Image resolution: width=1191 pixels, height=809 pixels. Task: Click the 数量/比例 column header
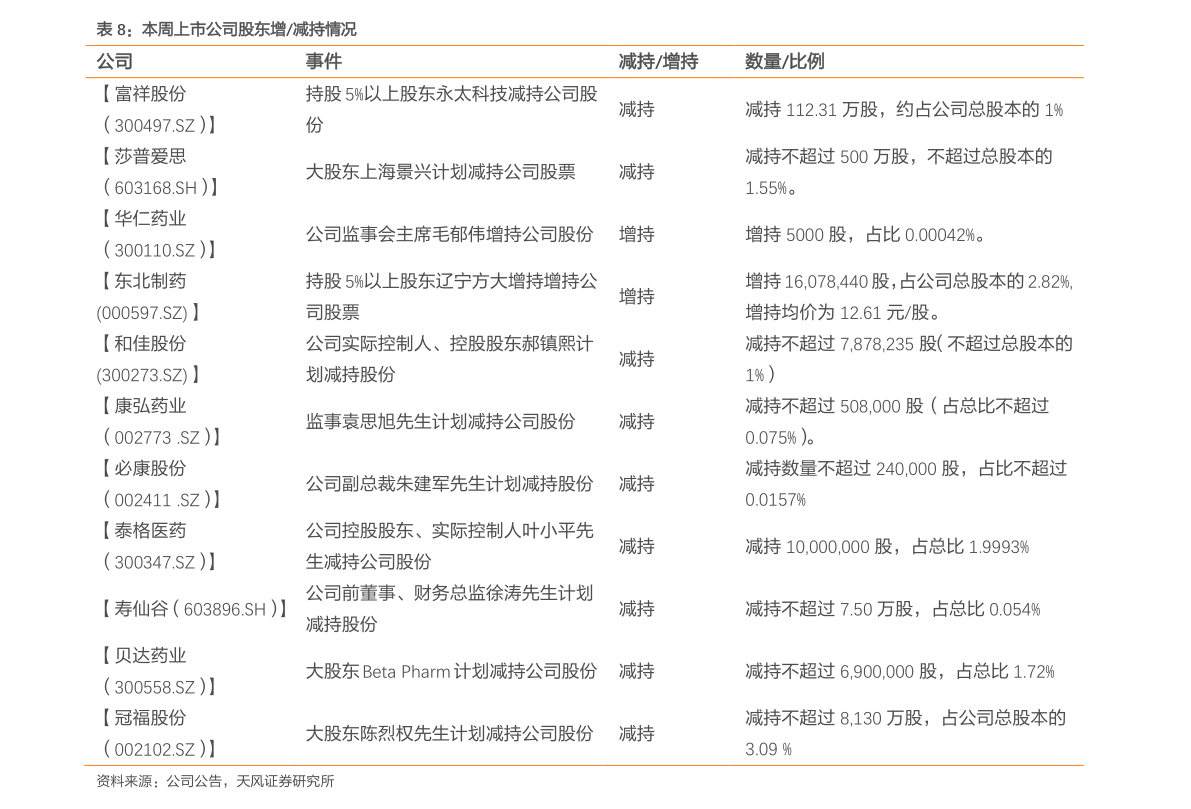784,62
